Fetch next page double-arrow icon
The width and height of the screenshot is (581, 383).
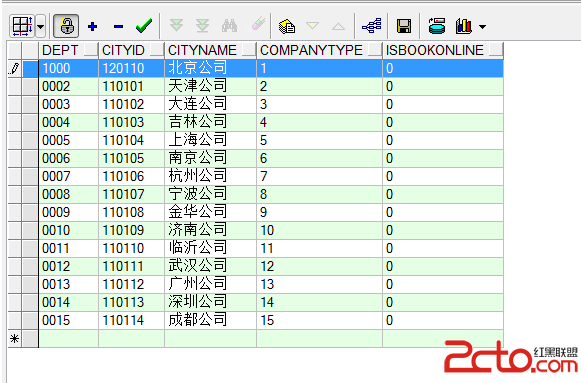tap(176, 25)
